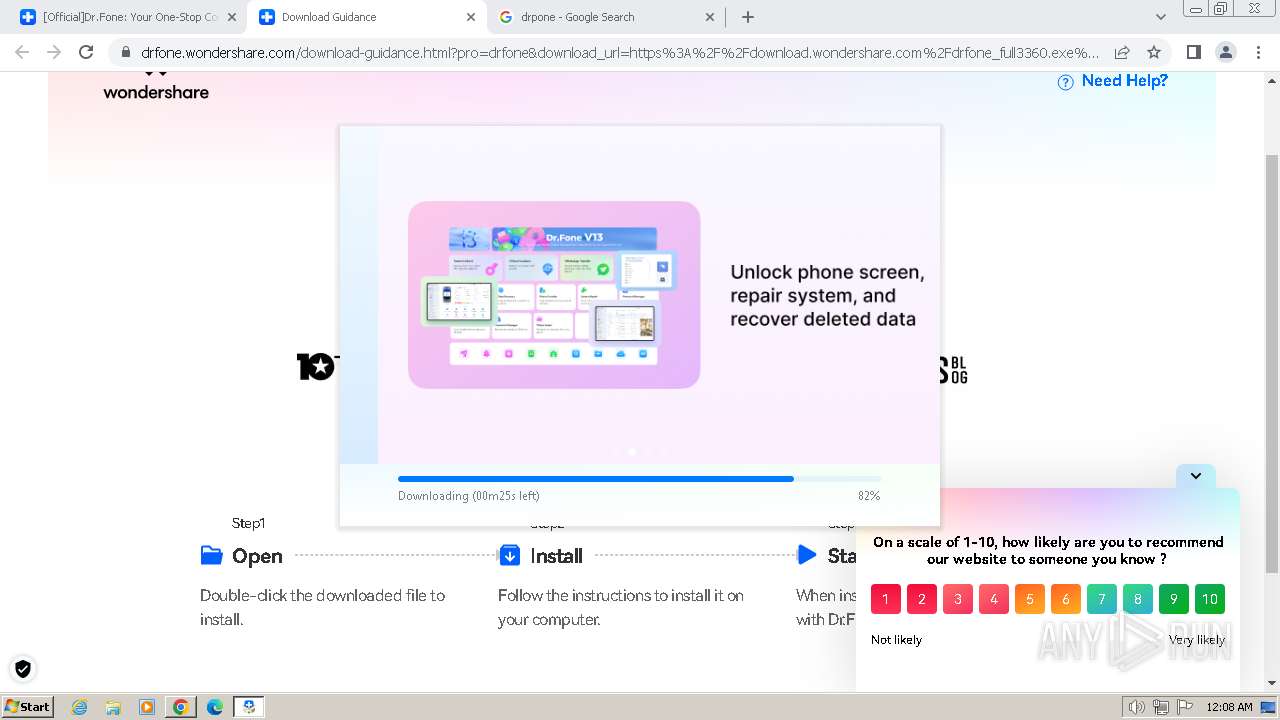Image resolution: width=1280 pixels, height=720 pixels.
Task: Click the shield privacy badge icon
Action: 23,669
